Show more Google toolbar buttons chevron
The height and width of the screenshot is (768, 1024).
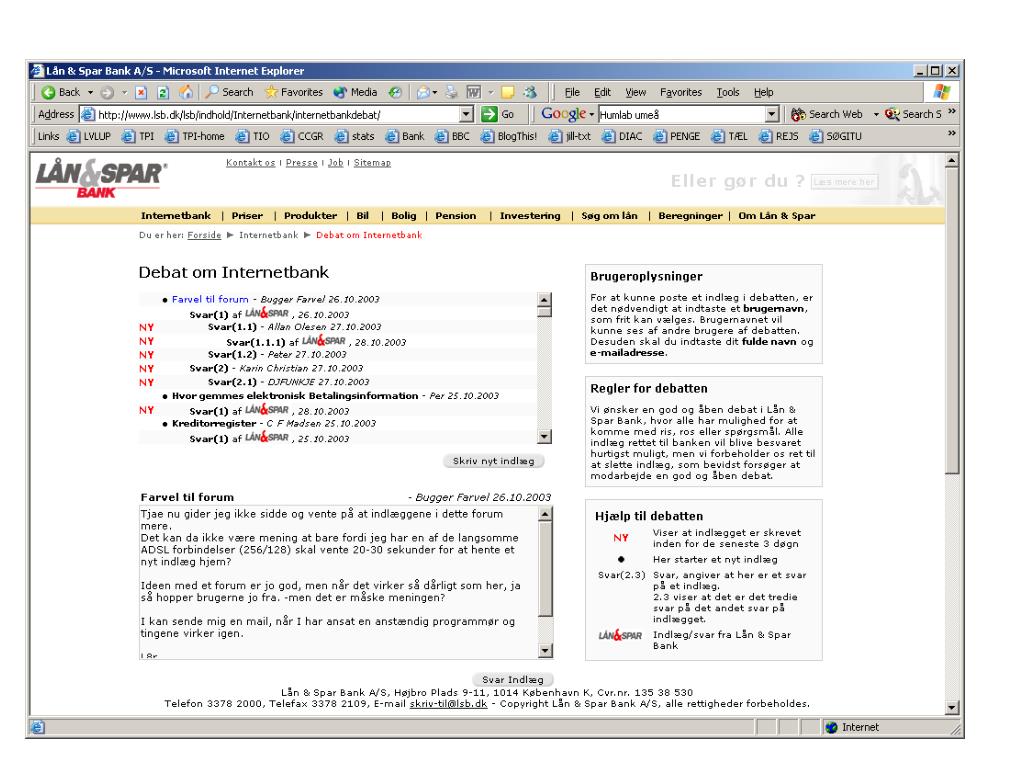[952, 112]
